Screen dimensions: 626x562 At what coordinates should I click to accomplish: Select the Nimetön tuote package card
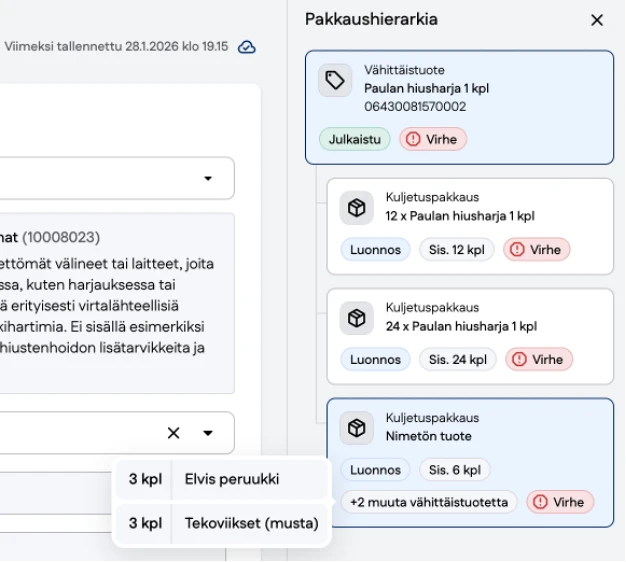coord(470,463)
